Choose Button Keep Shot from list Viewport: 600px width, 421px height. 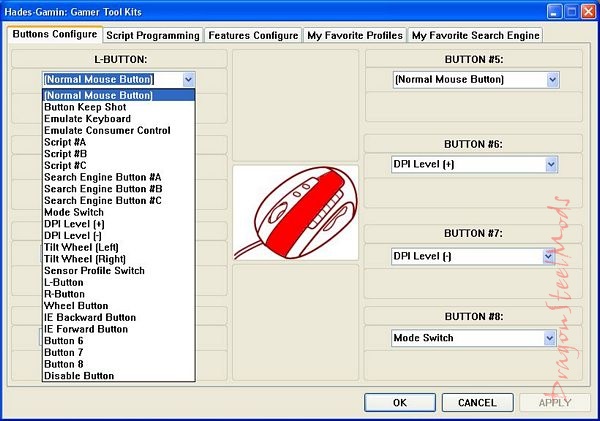(84, 107)
